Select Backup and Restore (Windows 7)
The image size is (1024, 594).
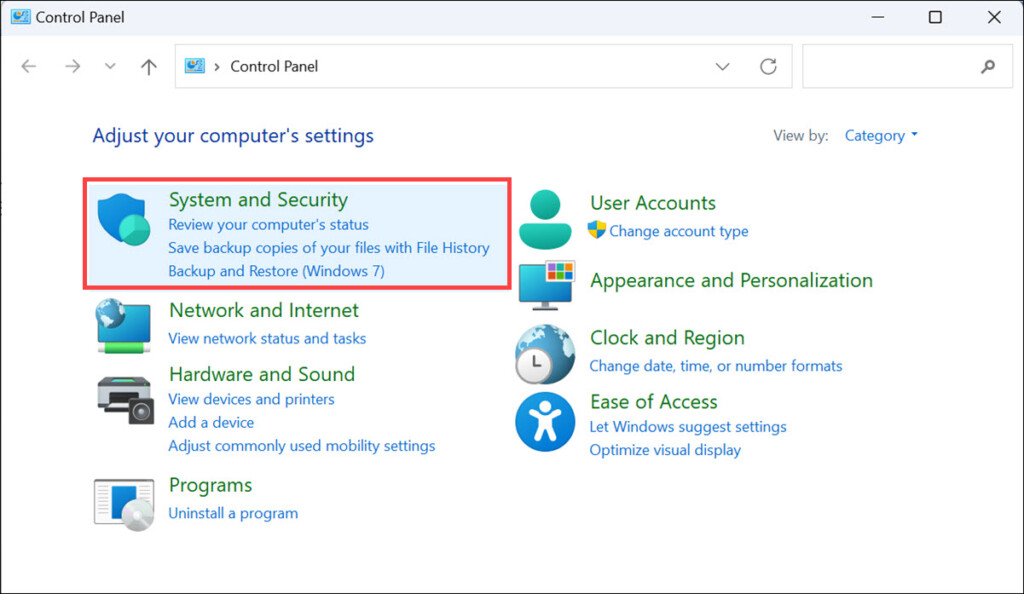(x=276, y=271)
